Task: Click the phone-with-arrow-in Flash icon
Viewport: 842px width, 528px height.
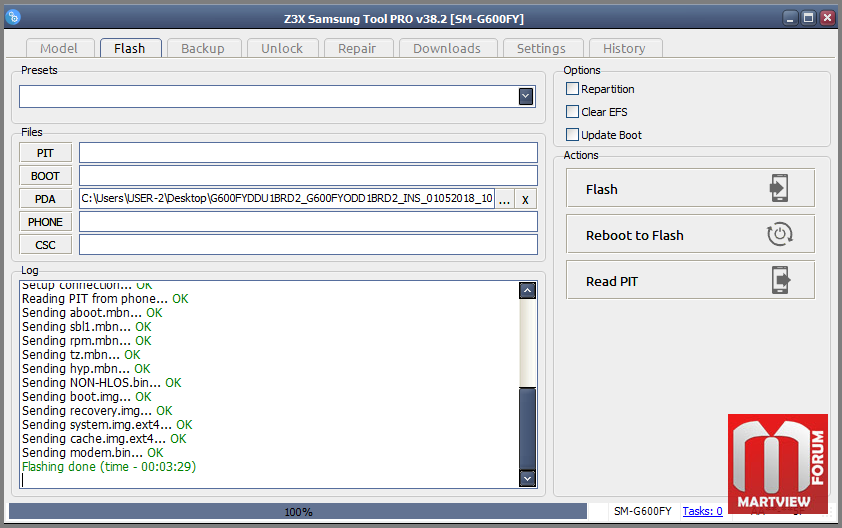Action: (x=779, y=188)
